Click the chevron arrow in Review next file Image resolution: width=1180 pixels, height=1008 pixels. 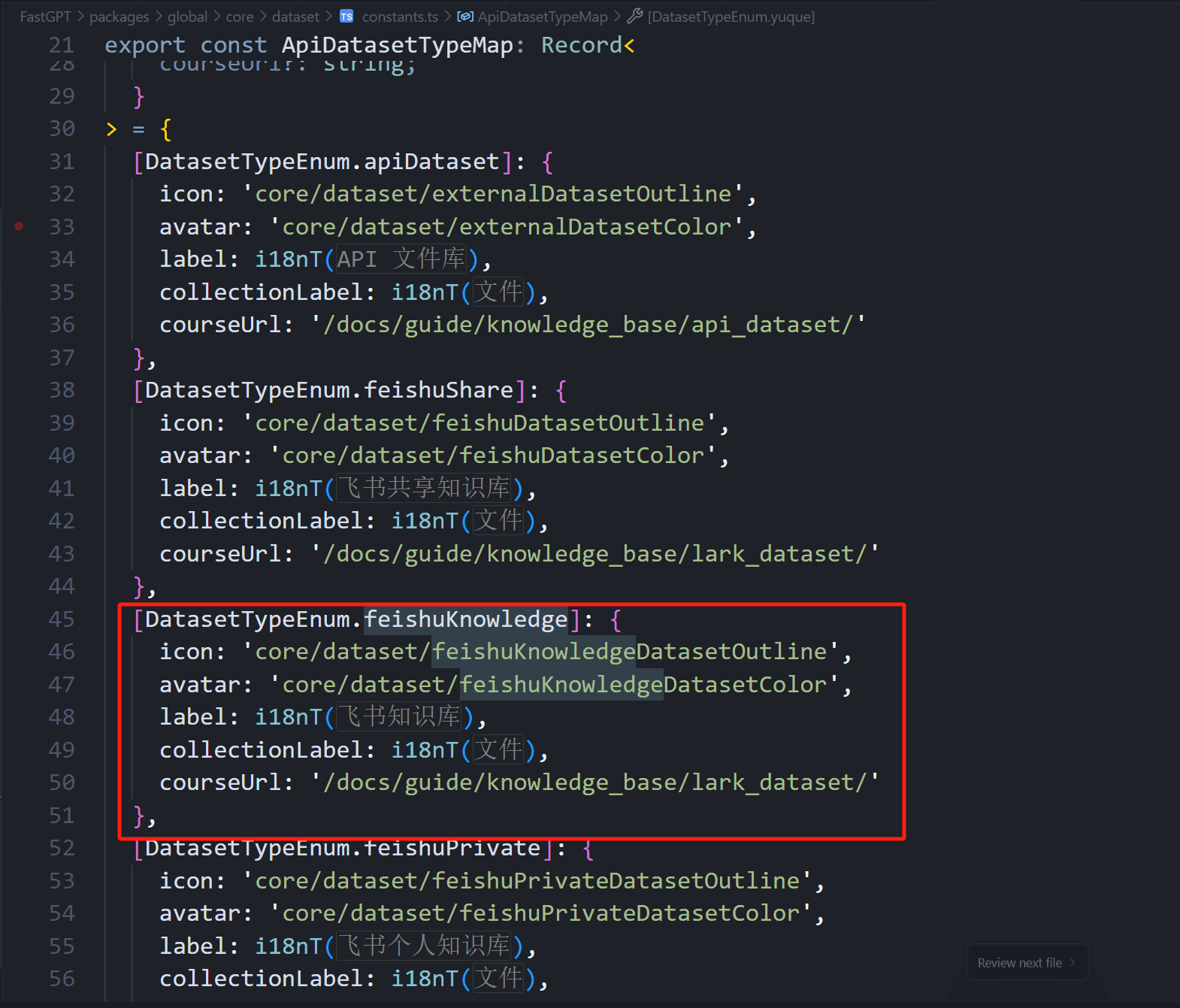tap(1073, 963)
